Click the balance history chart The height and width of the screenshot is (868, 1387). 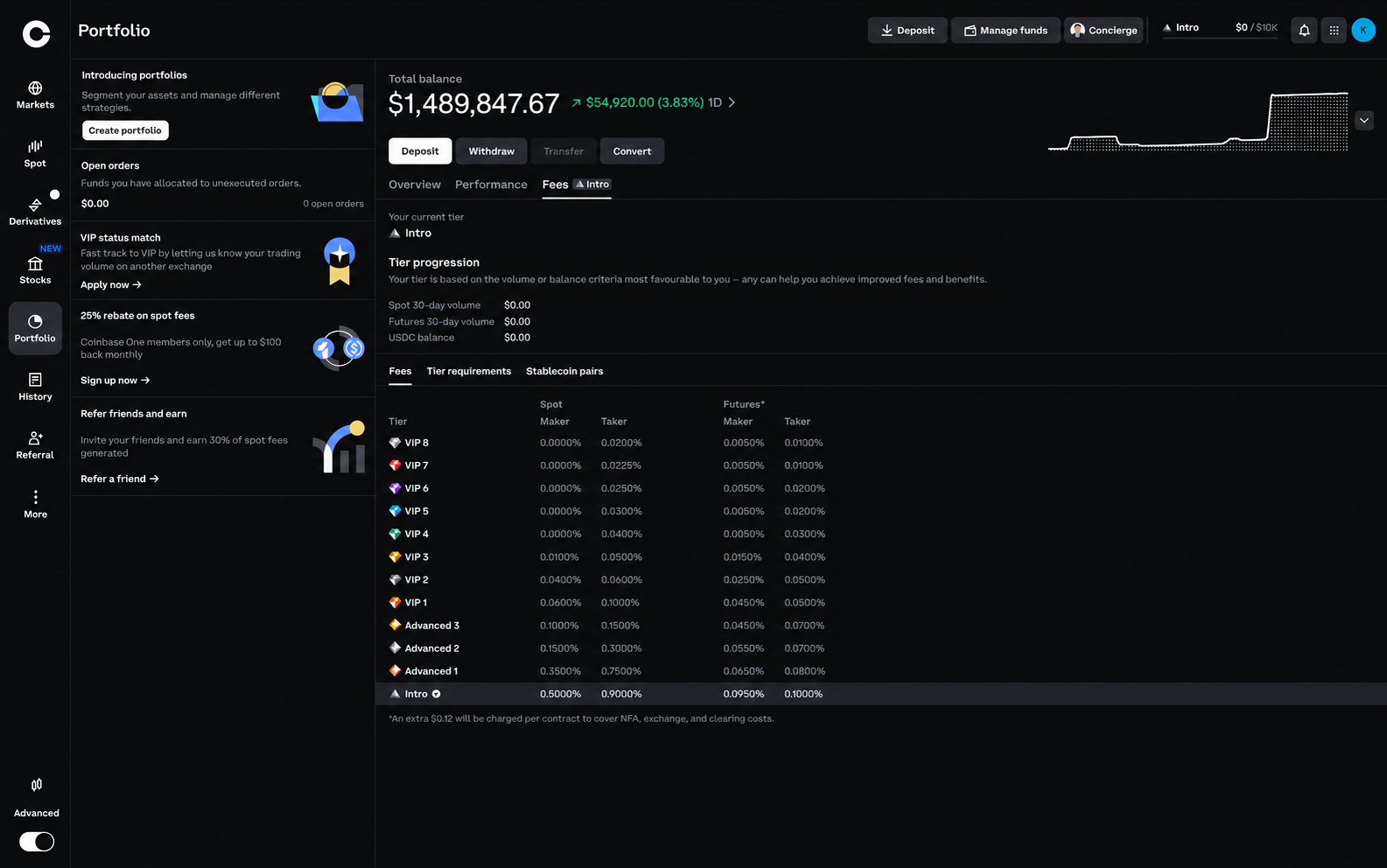[x=1198, y=121]
